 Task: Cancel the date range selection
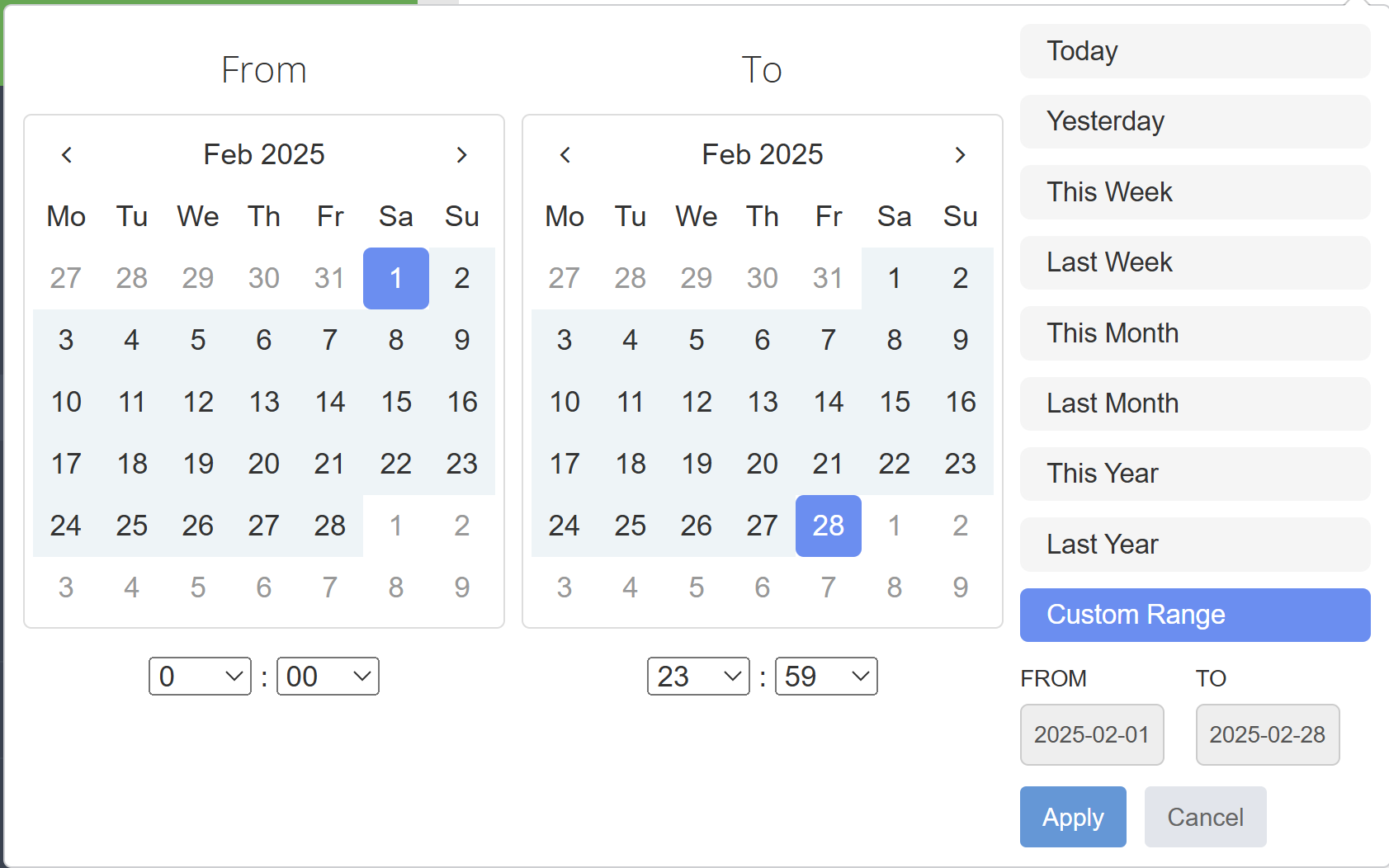pos(1205,817)
